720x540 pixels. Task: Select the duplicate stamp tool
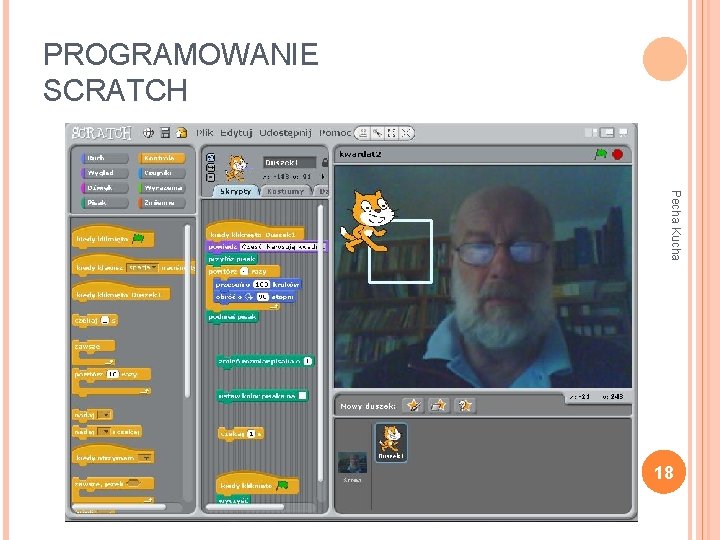(x=363, y=133)
